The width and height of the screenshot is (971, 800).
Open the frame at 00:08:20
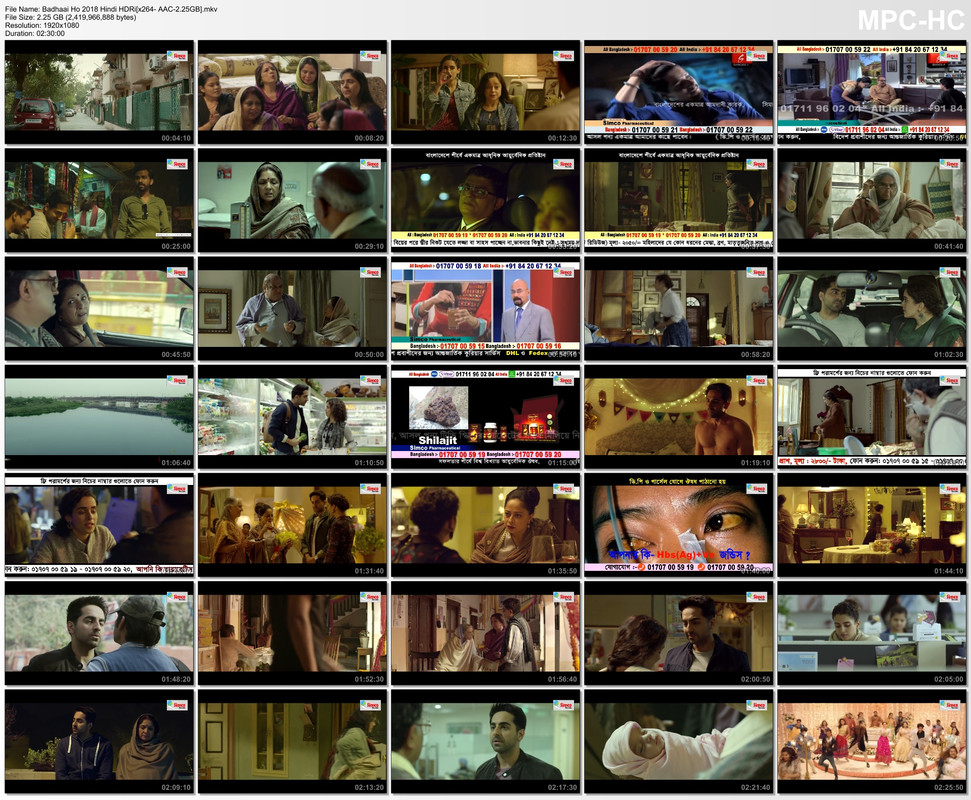click(x=292, y=92)
